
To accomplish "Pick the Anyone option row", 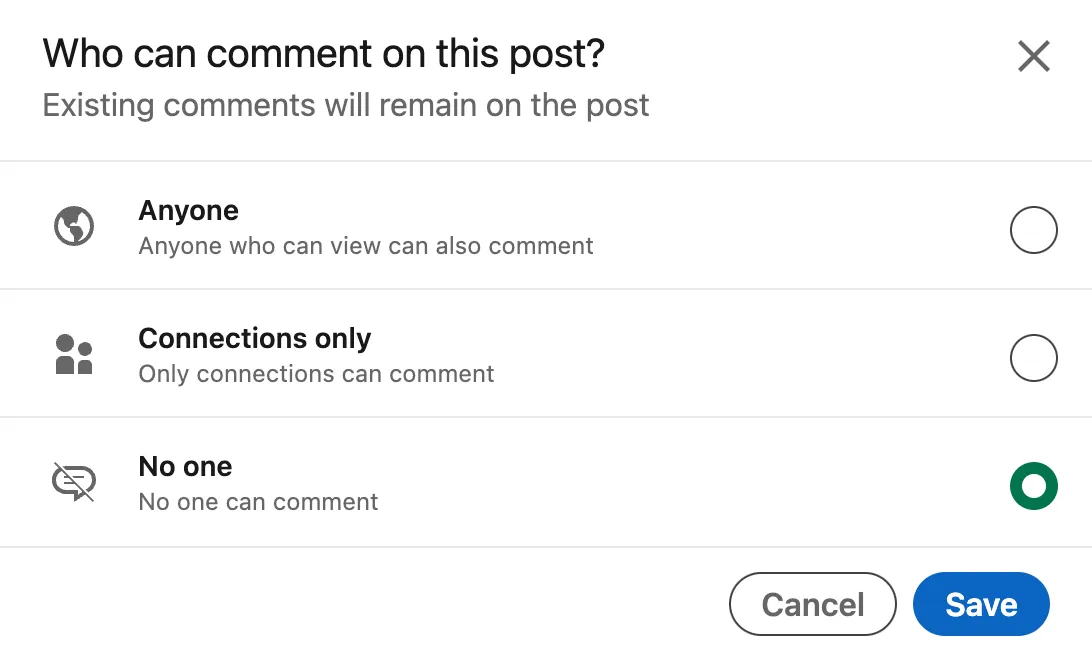I will pos(700,228).
